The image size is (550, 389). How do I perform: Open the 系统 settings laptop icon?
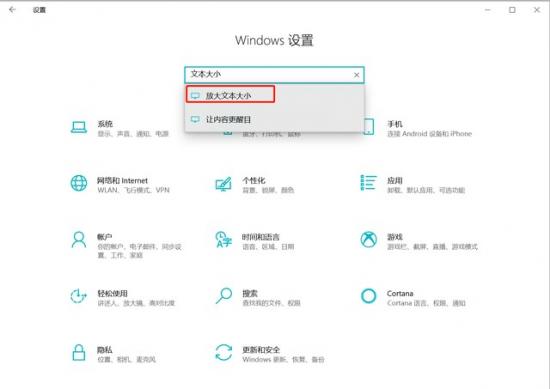[79, 127]
